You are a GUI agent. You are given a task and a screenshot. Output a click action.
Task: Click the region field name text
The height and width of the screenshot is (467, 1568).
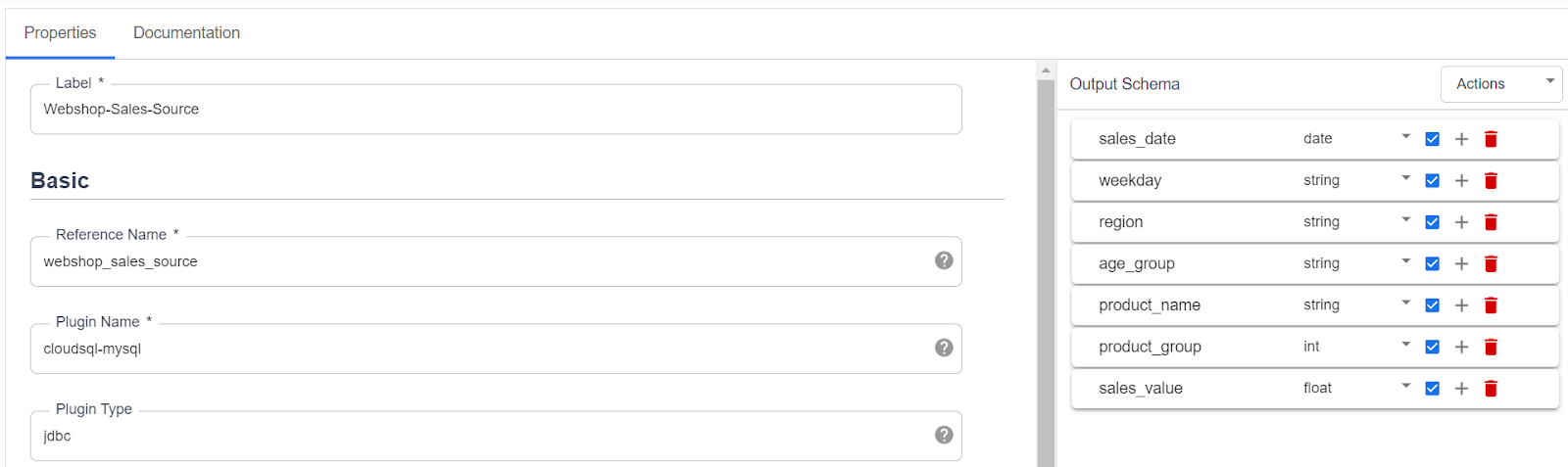tap(1121, 222)
